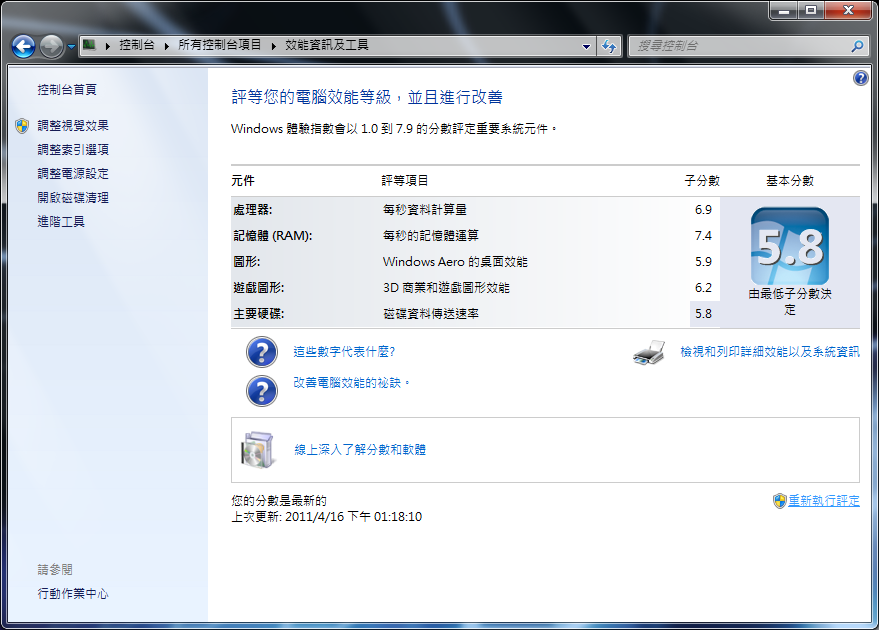Select the 所有控制台項目 breadcrumb
The height and width of the screenshot is (630, 879).
click(x=220, y=45)
